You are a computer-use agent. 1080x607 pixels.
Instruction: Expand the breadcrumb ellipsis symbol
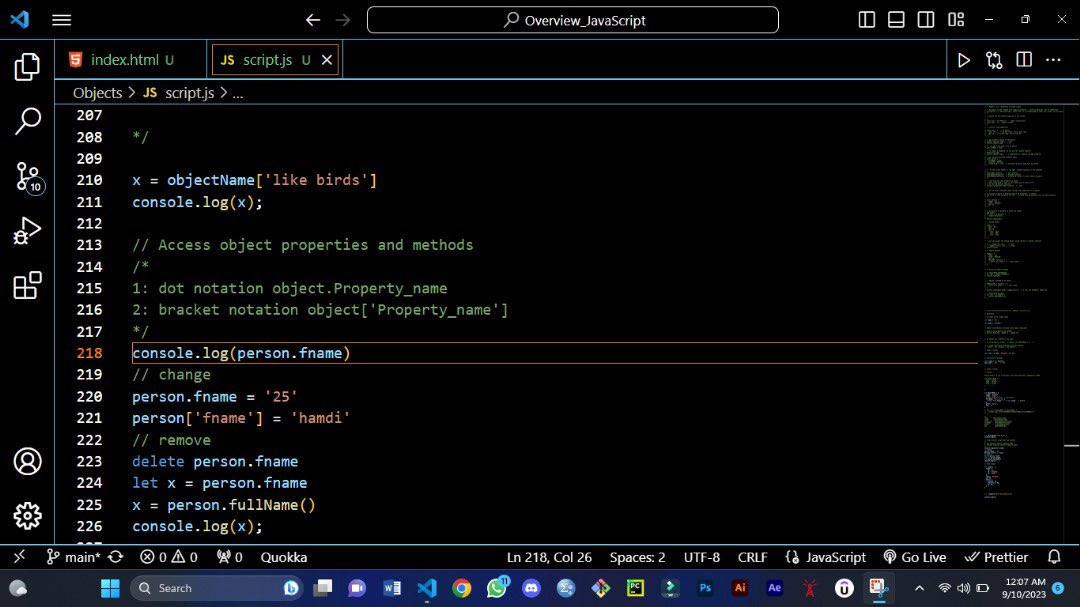coord(238,93)
